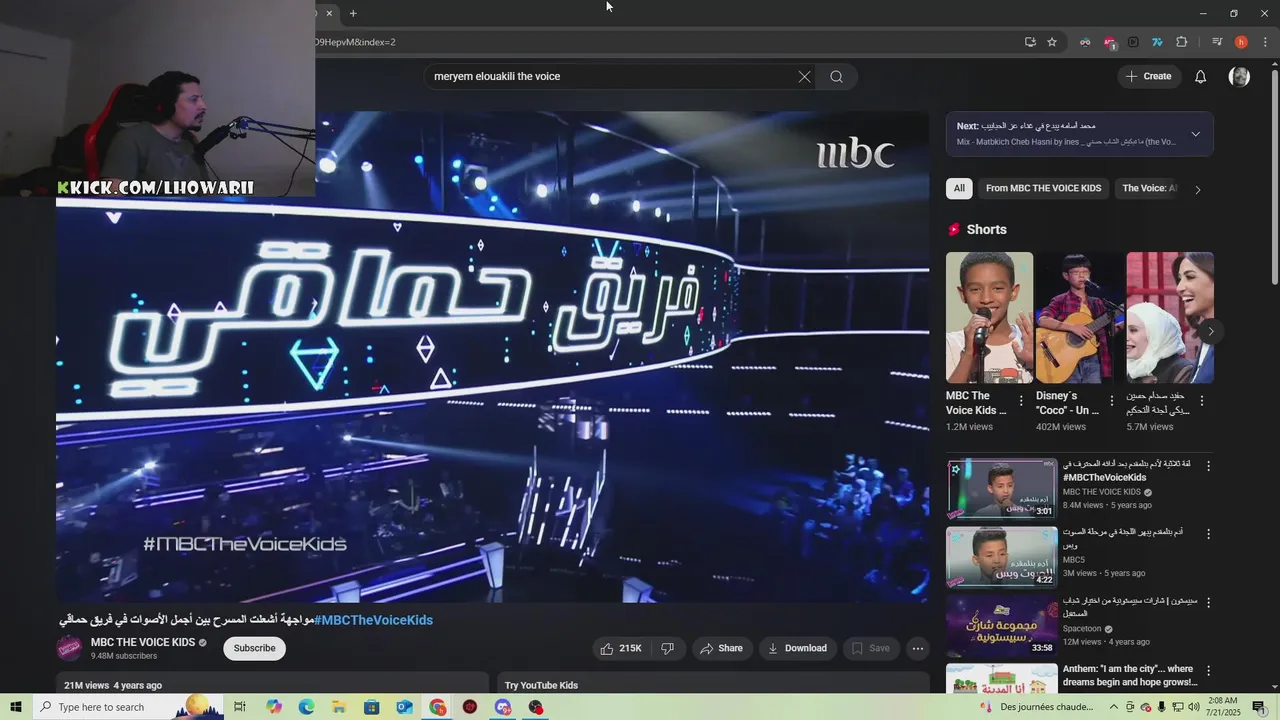Bookmark this page with star icon
The image size is (1280, 720).
[1052, 42]
